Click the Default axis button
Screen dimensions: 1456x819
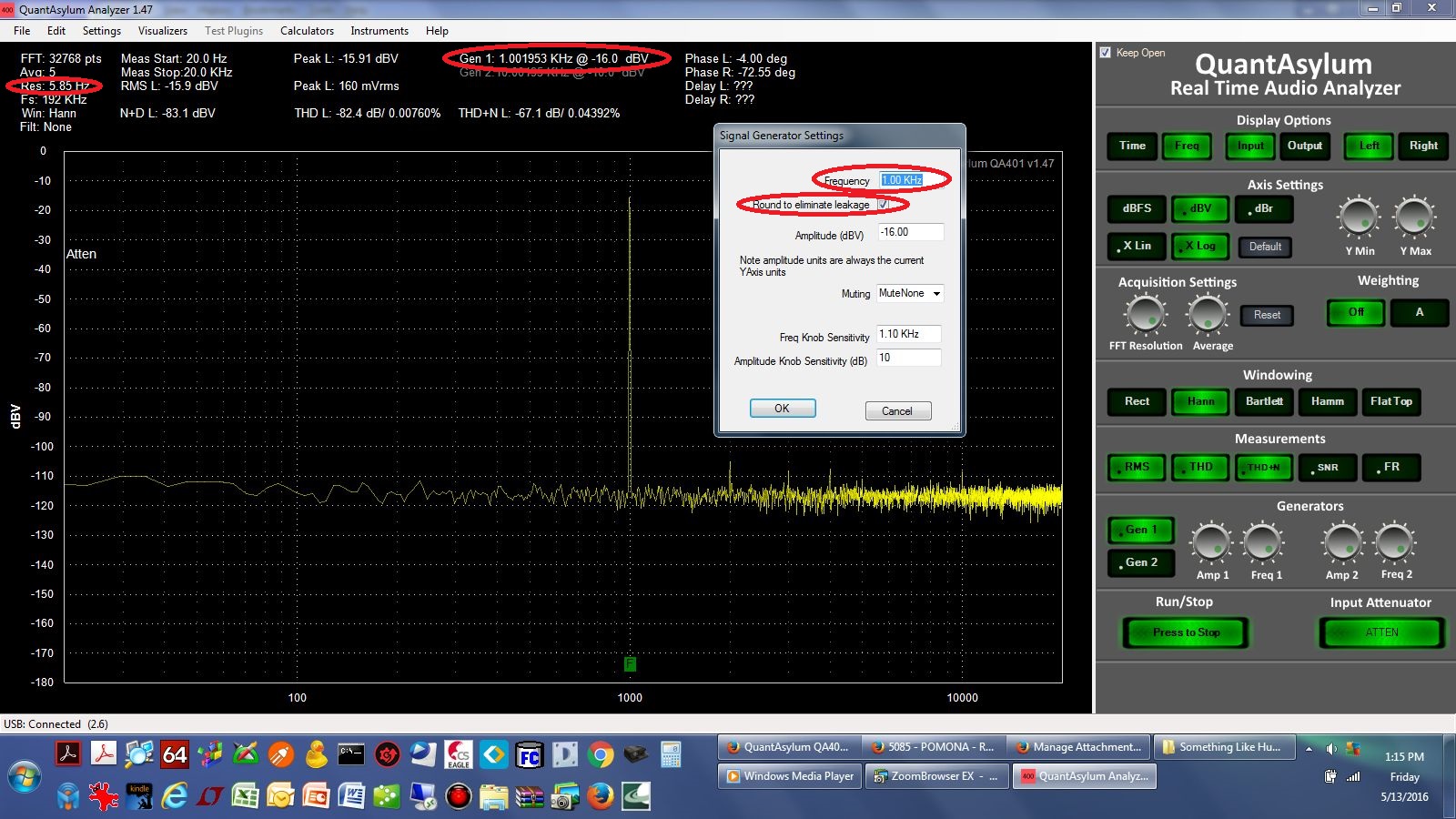[x=1265, y=247]
